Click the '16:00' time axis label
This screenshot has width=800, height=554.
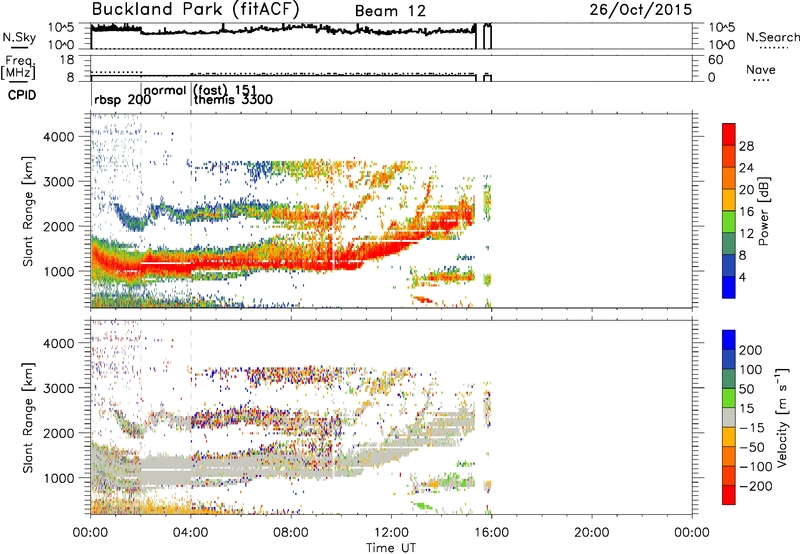click(x=491, y=533)
